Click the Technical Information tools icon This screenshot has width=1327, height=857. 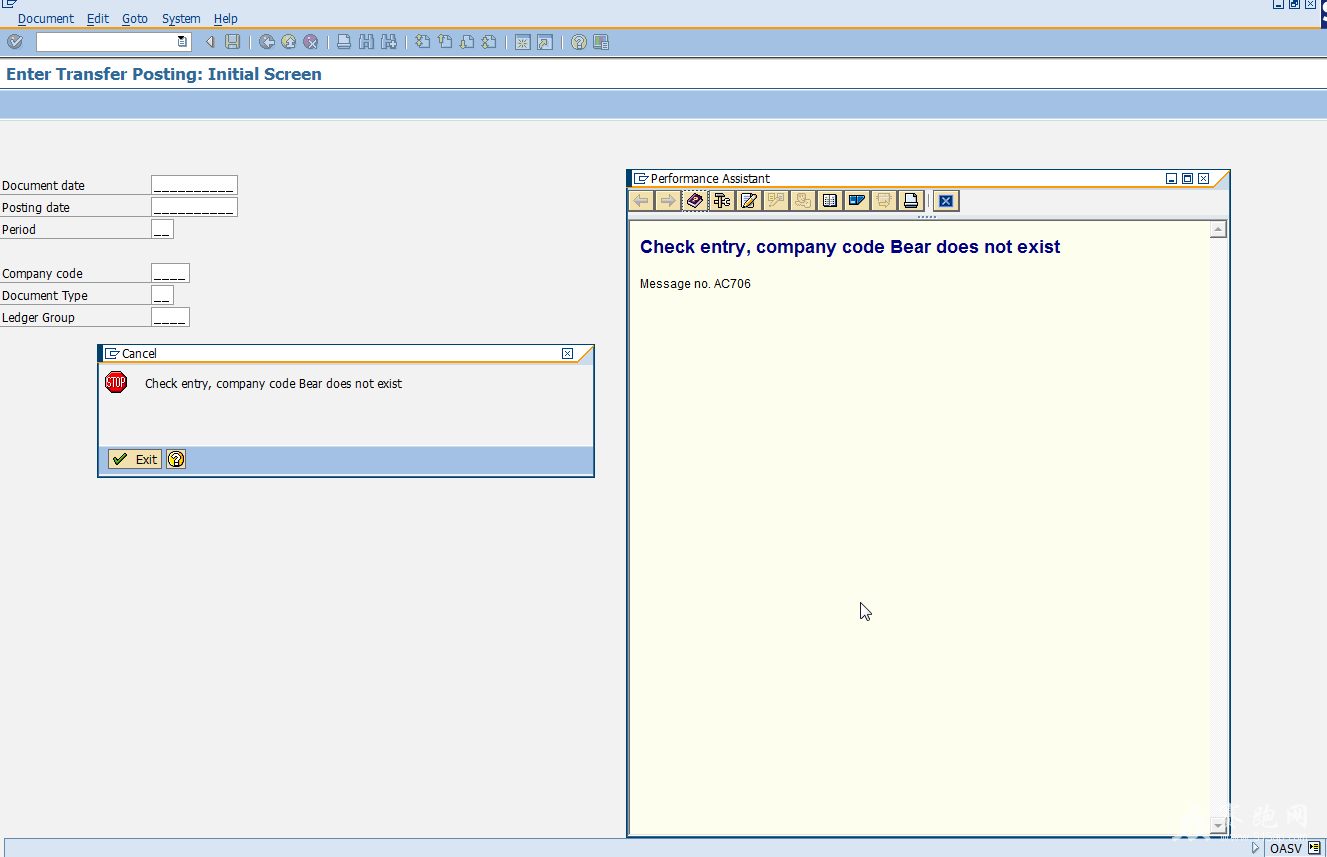coord(722,201)
